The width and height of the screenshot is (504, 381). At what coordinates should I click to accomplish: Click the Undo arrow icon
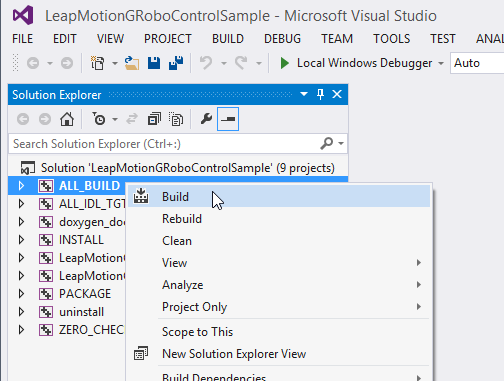[x=206, y=63]
